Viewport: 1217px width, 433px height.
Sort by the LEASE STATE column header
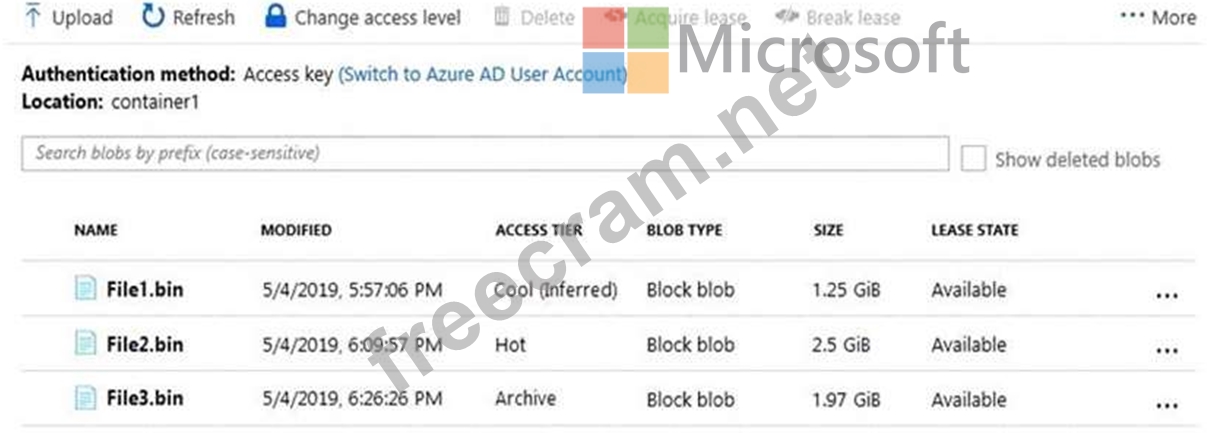click(974, 230)
